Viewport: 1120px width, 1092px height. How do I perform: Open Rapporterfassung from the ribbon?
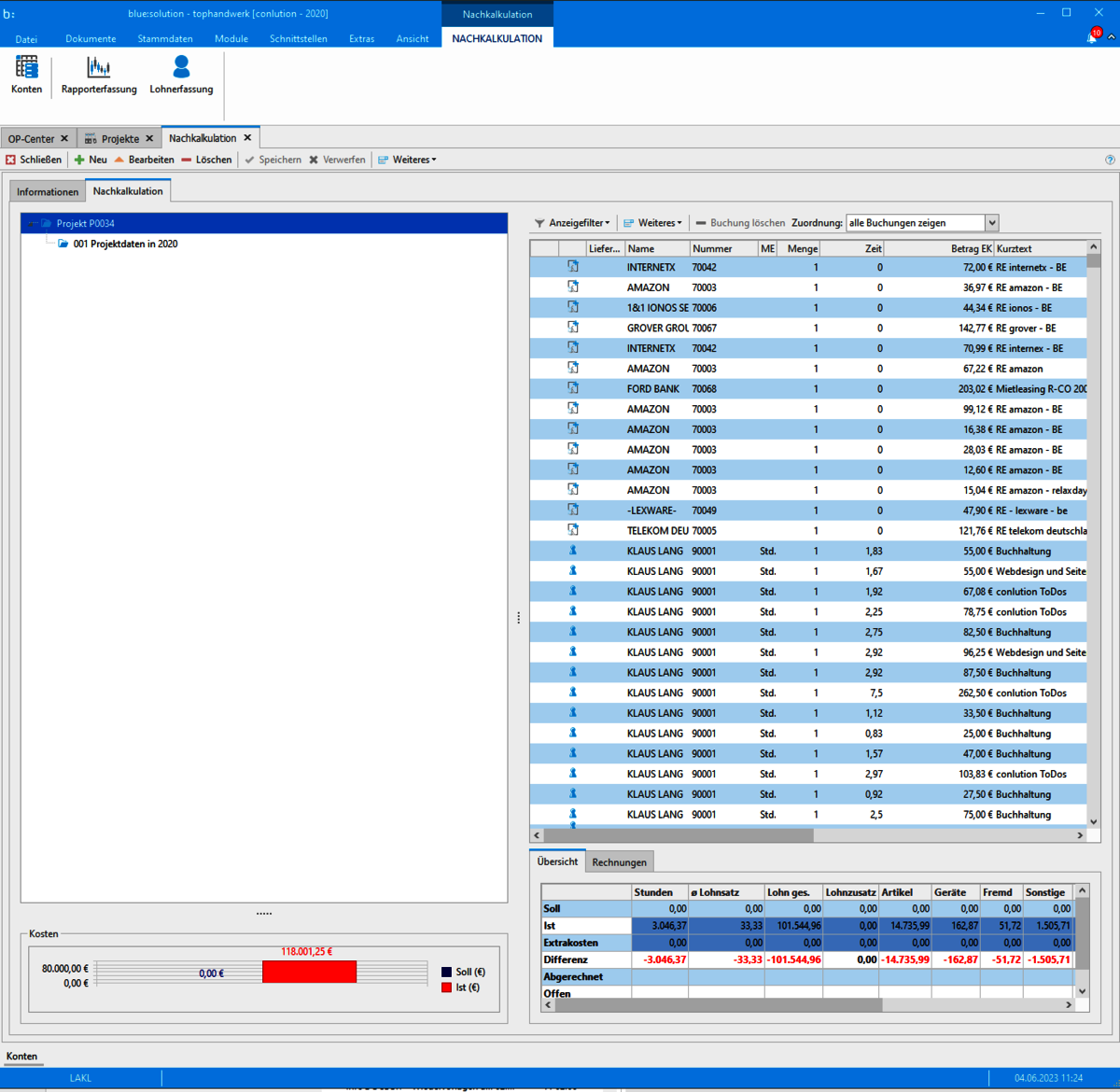tap(98, 68)
